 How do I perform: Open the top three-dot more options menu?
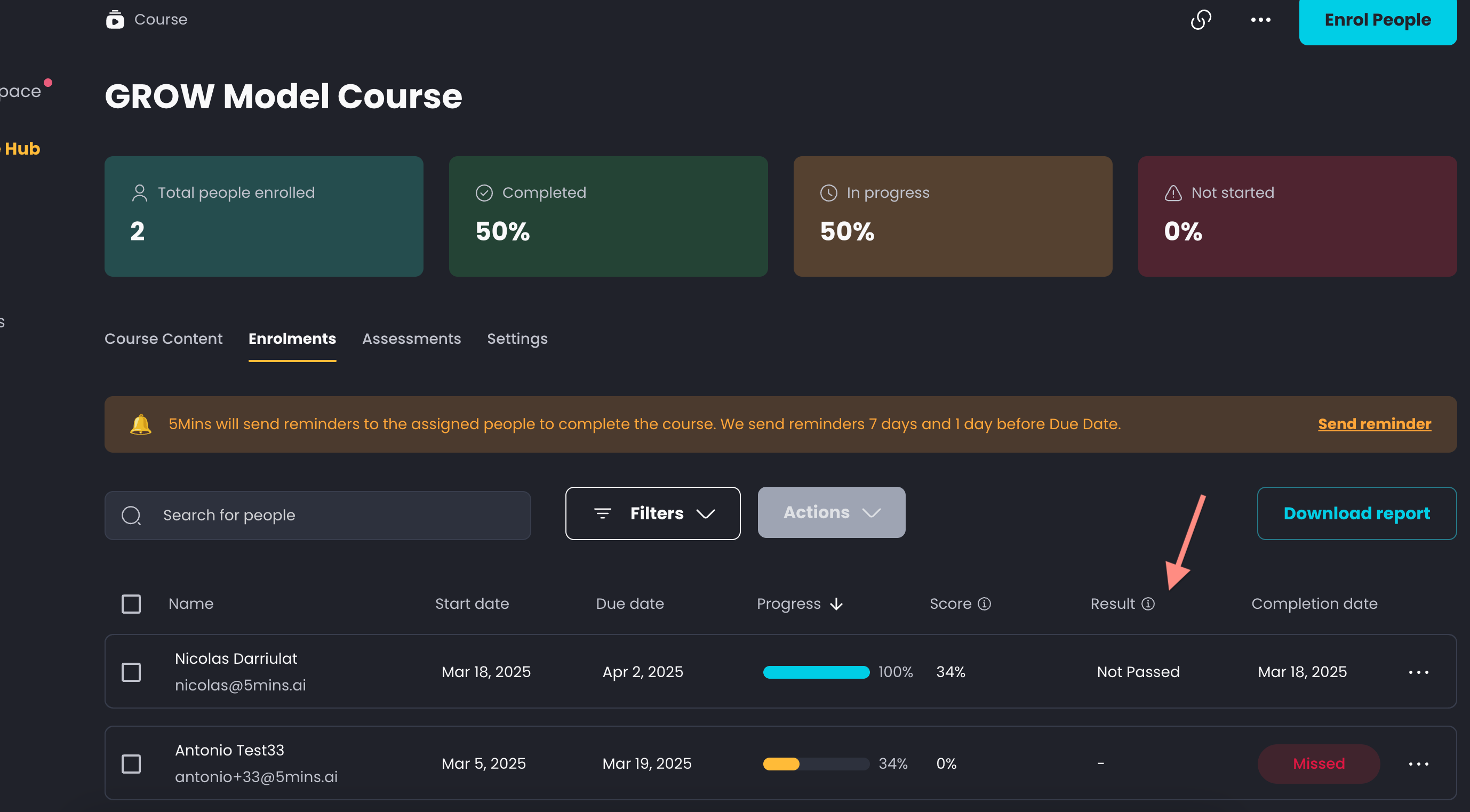(1260, 19)
